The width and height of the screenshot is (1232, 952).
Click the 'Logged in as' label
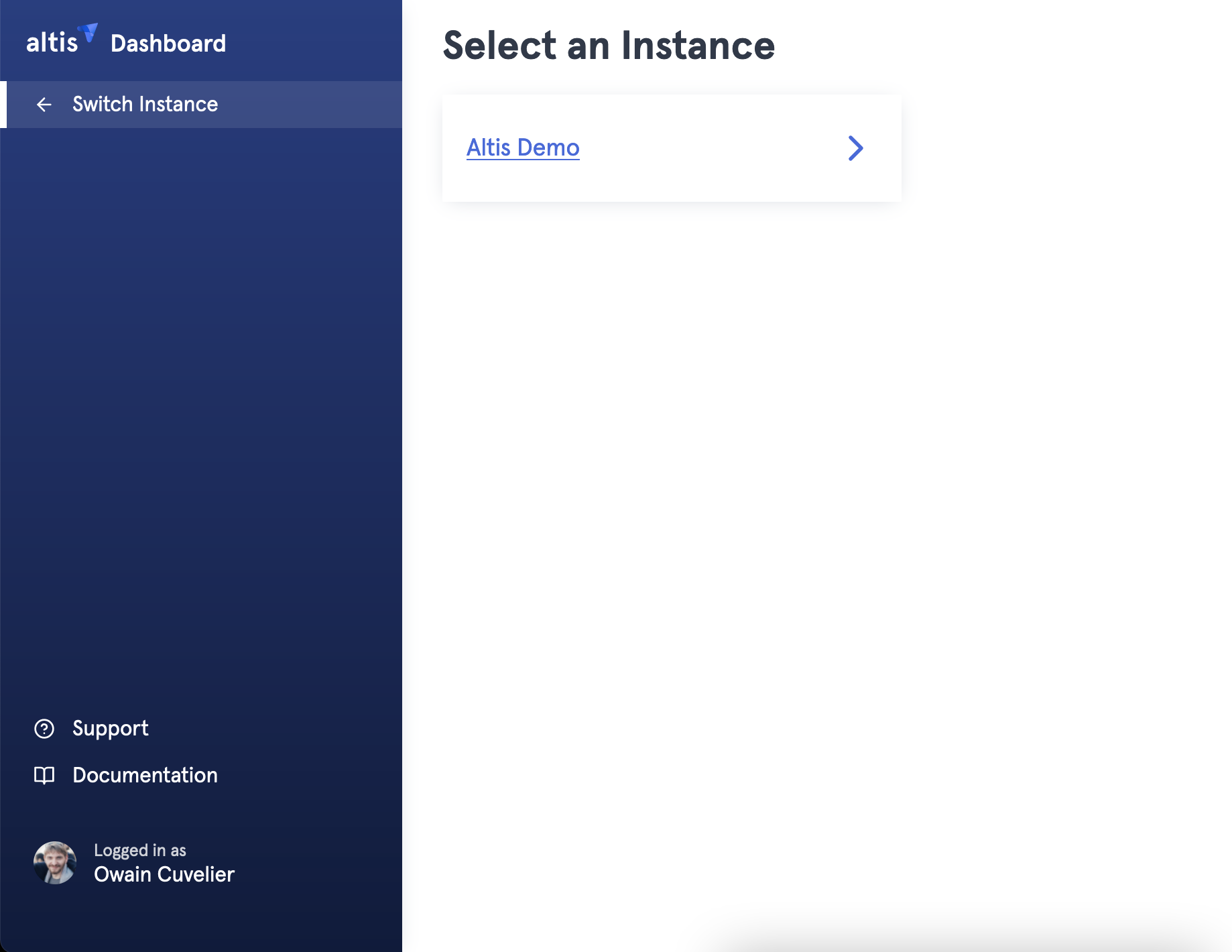click(x=140, y=850)
